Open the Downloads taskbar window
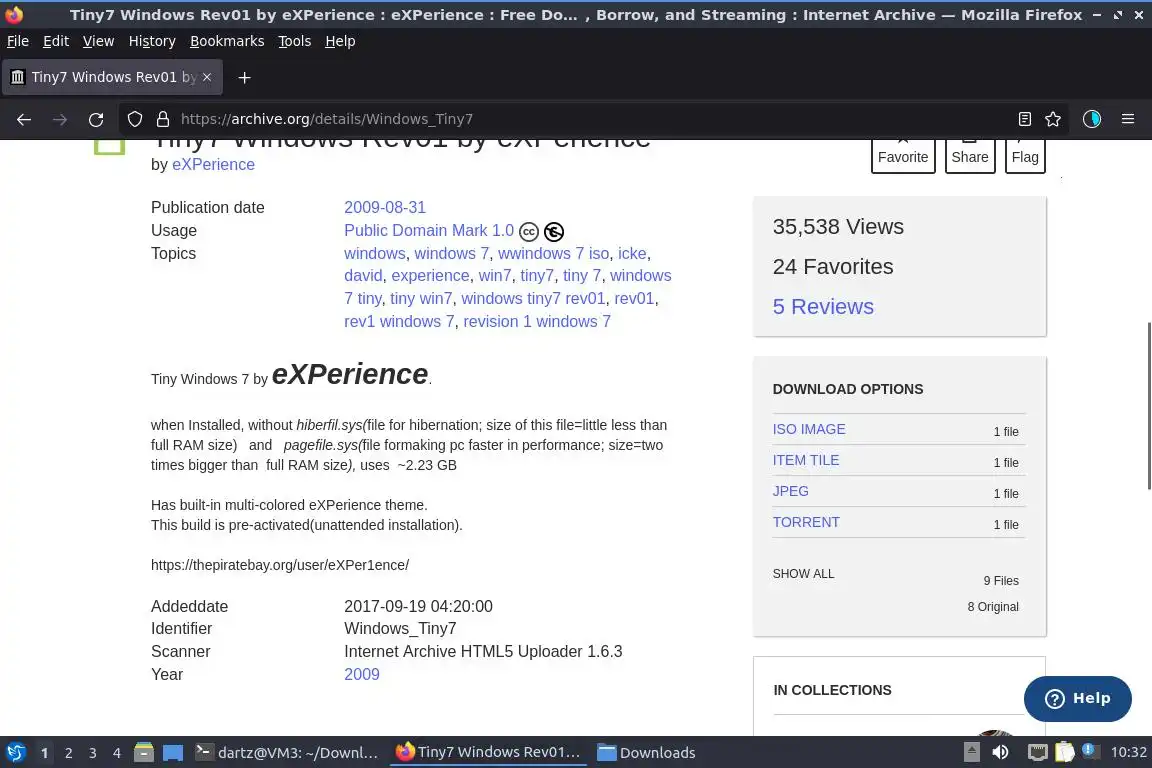The height and width of the screenshot is (768, 1152). coord(647,753)
